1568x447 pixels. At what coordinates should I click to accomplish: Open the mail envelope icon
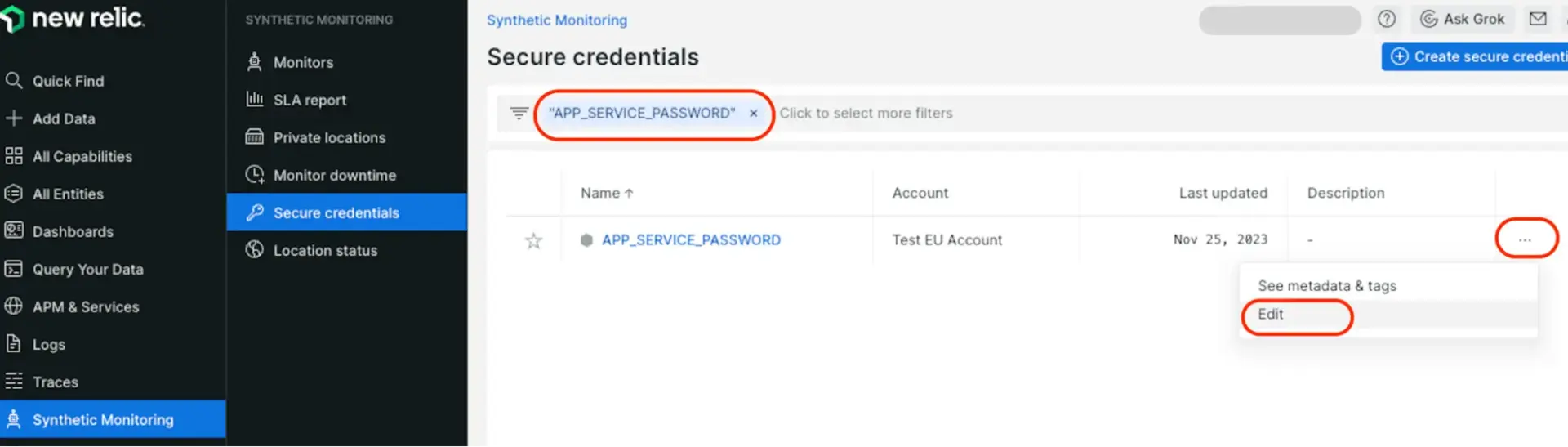tap(1538, 19)
